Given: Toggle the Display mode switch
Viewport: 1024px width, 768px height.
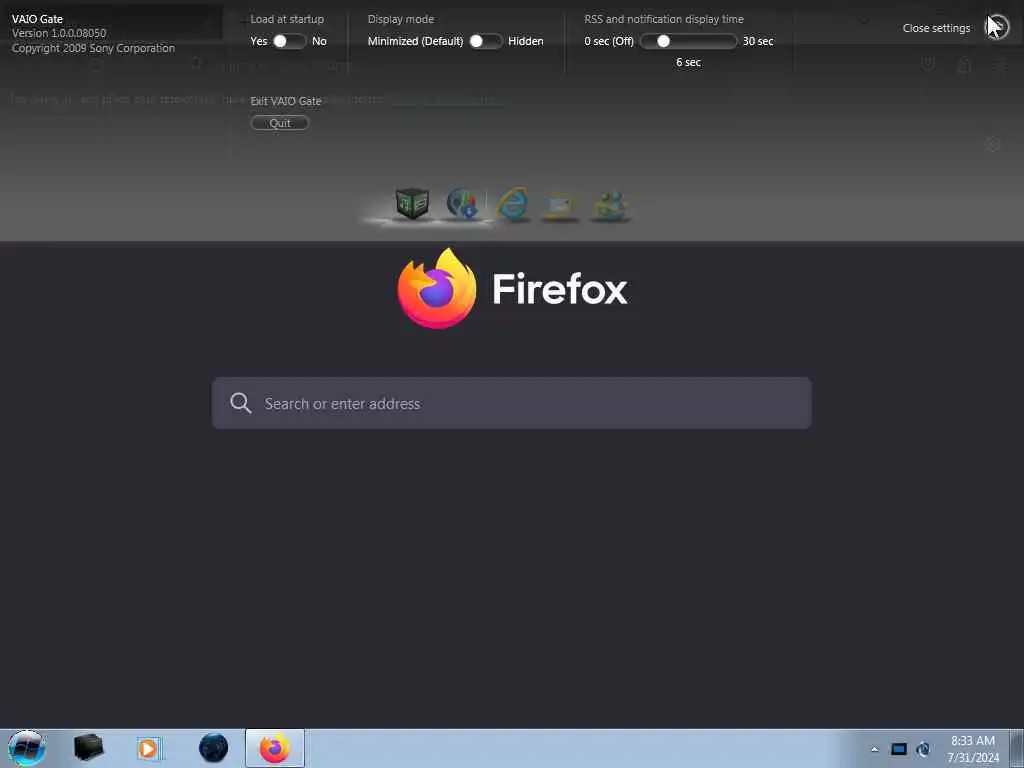Looking at the screenshot, I should pos(485,41).
